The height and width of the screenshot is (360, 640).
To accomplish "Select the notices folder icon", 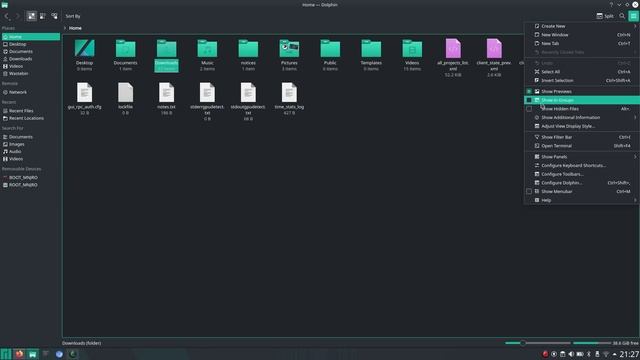I will pyautogui.click(x=248, y=49).
